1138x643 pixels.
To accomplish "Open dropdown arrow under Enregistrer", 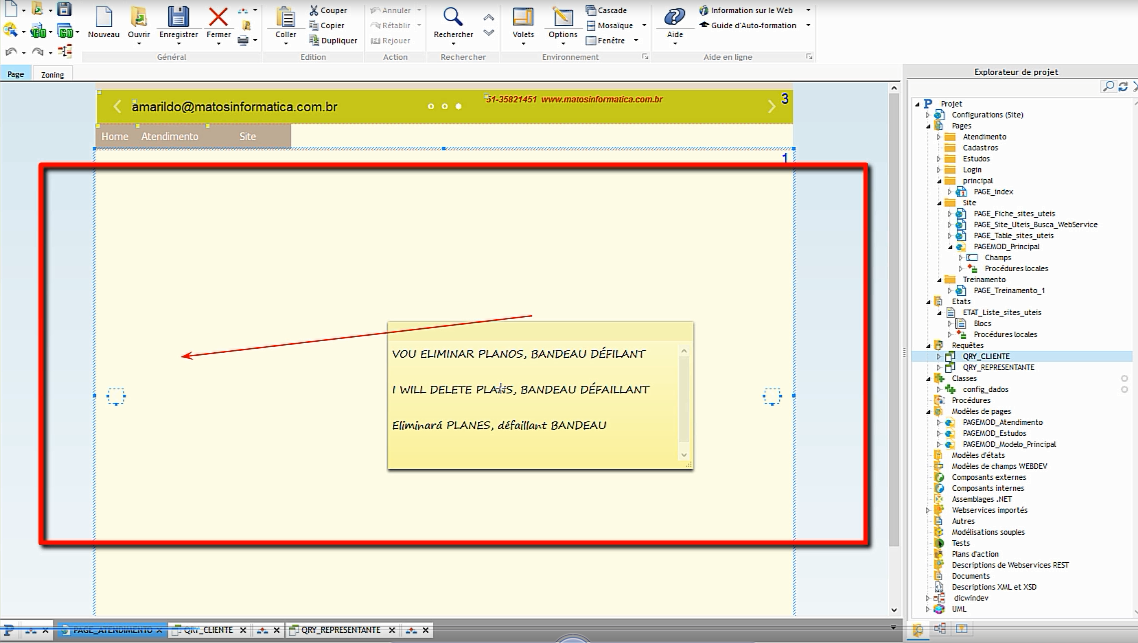I will (179, 44).
